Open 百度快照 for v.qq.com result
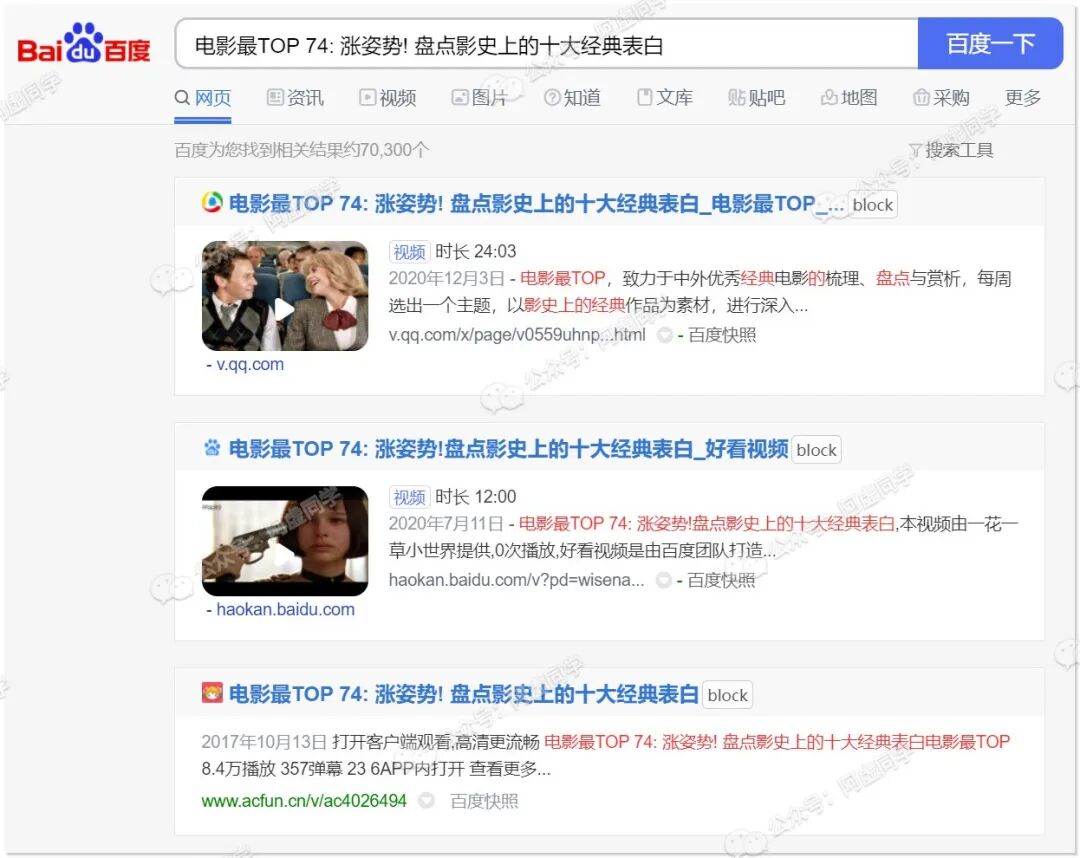Image resolution: width=1080 pixels, height=858 pixels. click(722, 335)
